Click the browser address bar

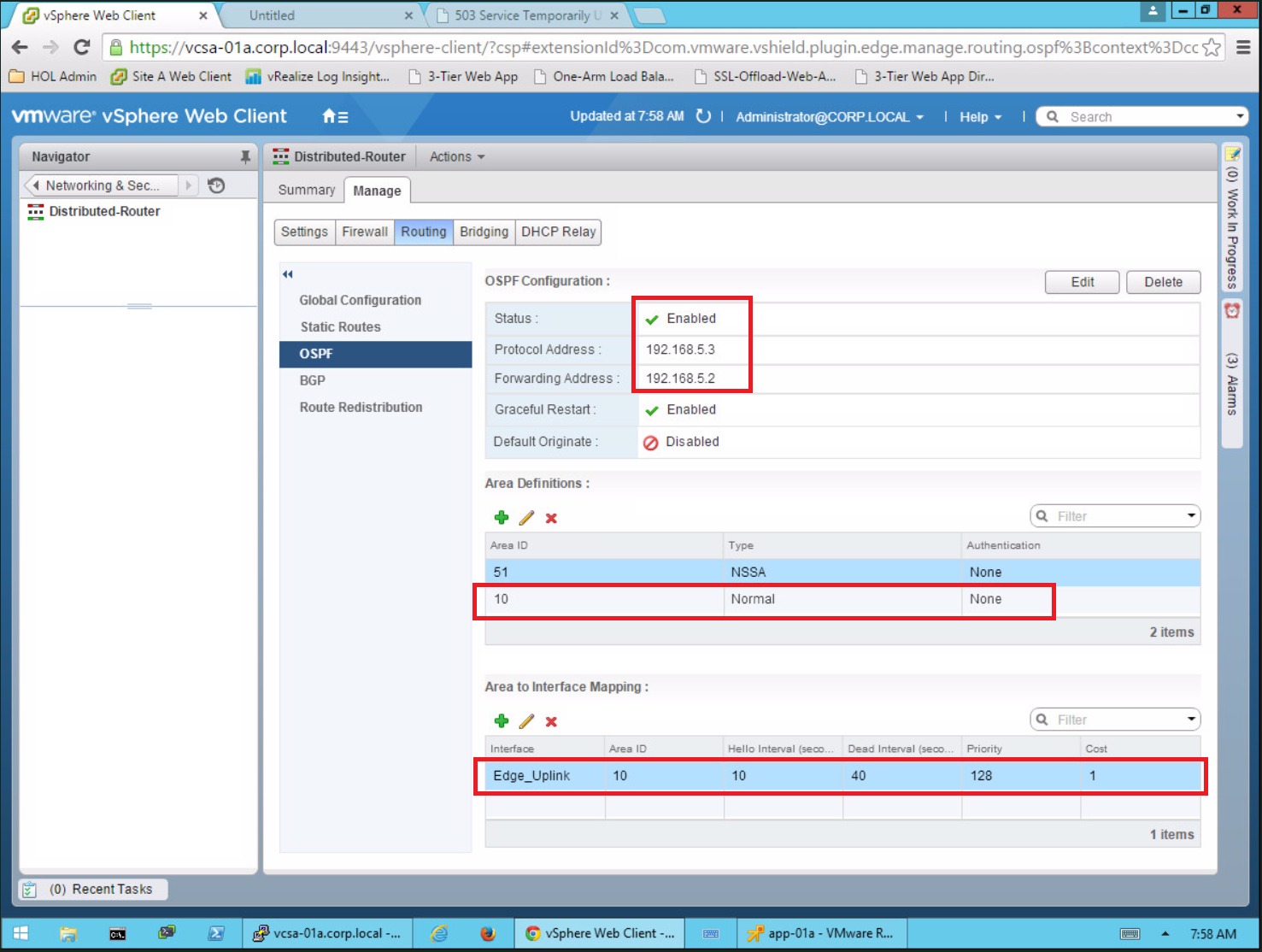pos(663,48)
